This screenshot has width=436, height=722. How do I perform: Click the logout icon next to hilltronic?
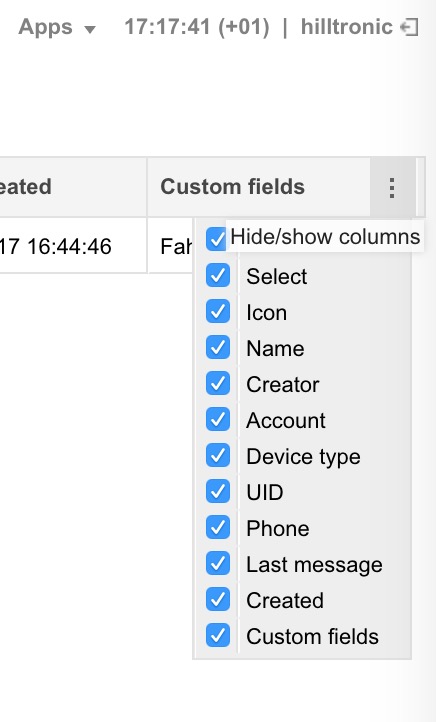(x=409, y=27)
